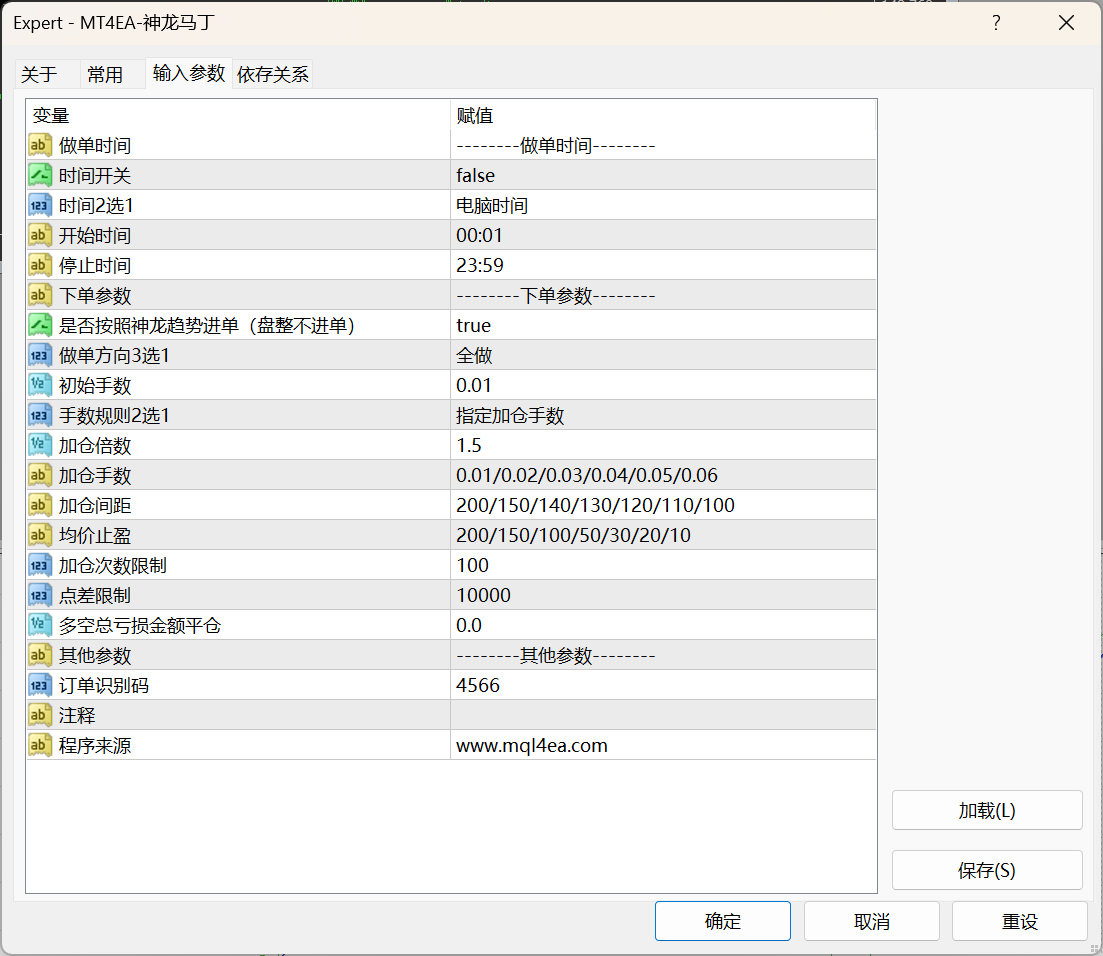Image resolution: width=1103 pixels, height=956 pixels.
Task: Click the integer icon beside 订单识别码
Action: coord(40,686)
